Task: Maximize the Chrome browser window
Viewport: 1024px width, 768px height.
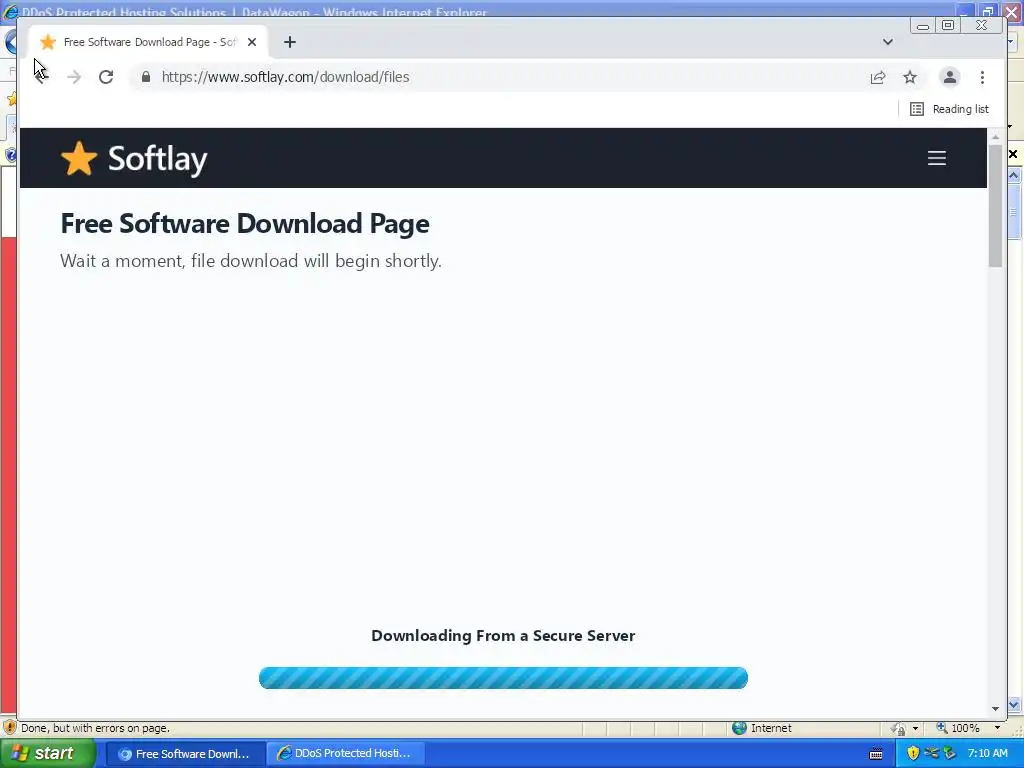Action: 948,25
